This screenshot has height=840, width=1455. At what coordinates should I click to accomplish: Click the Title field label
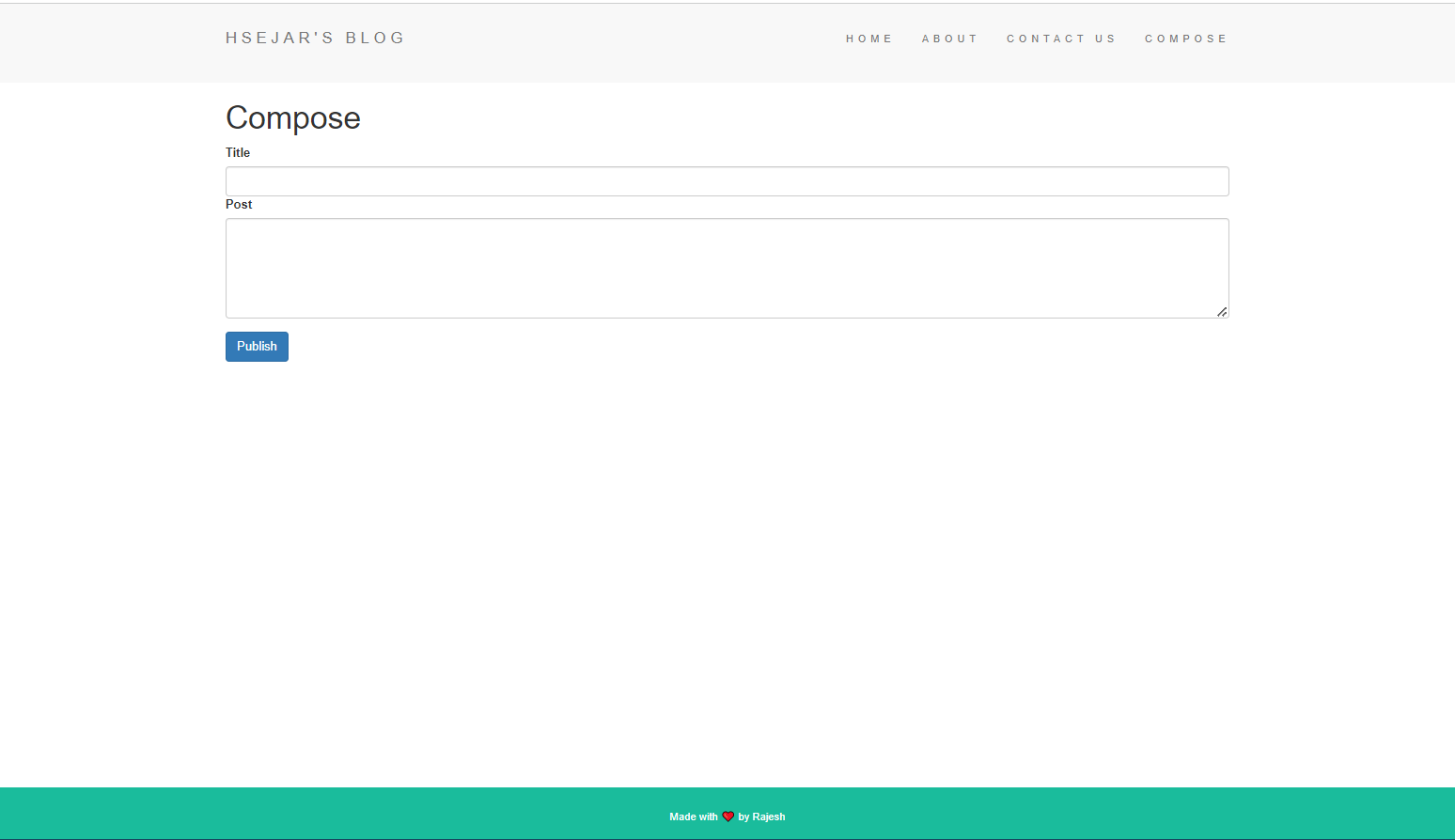click(238, 152)
